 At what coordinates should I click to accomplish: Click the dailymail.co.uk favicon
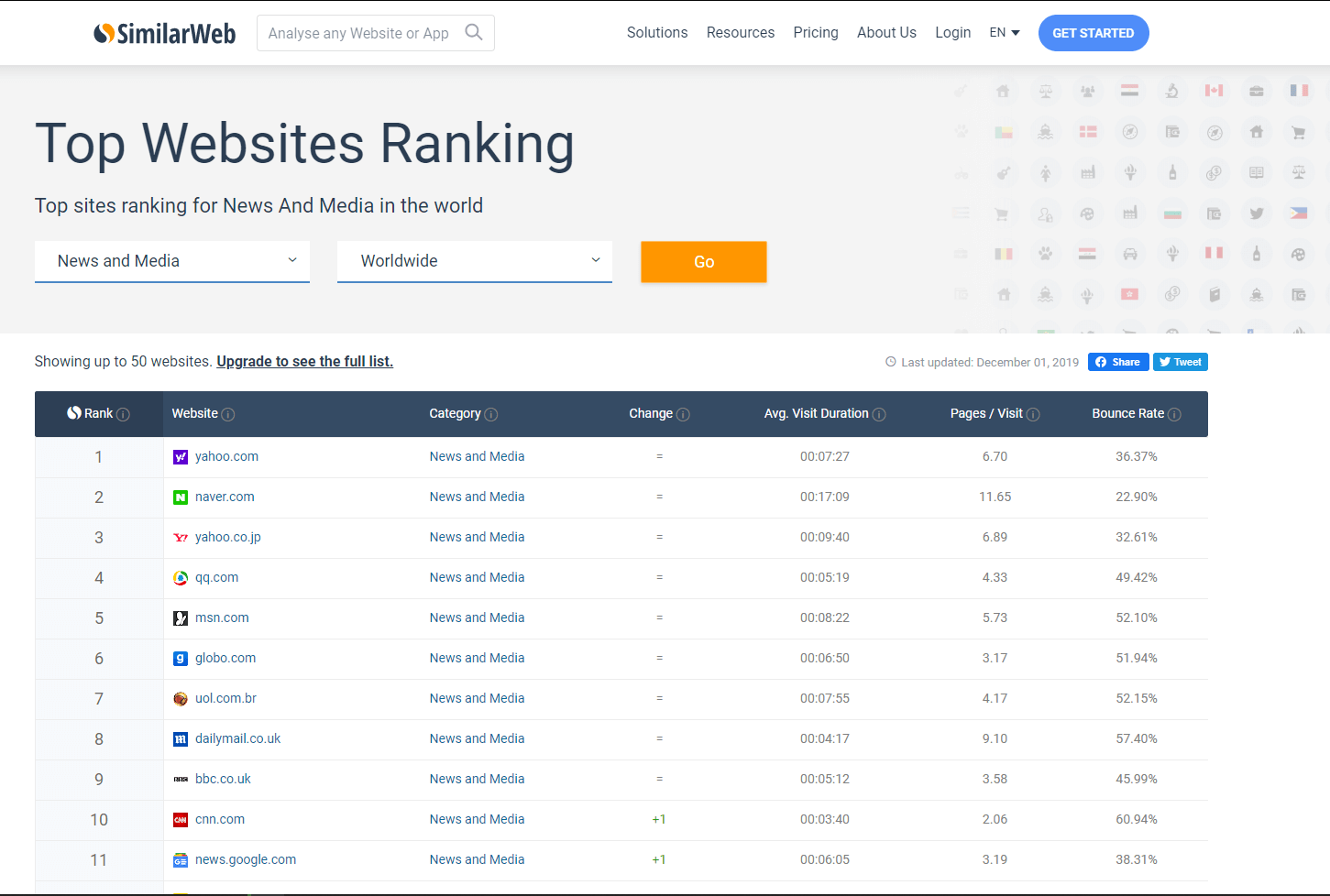pos(181,739)
